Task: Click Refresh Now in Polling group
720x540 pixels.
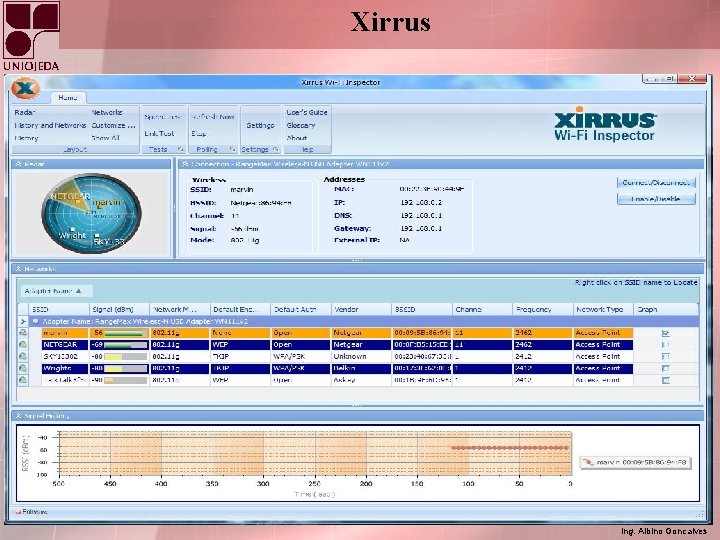Action: click(x=214, y=117)
